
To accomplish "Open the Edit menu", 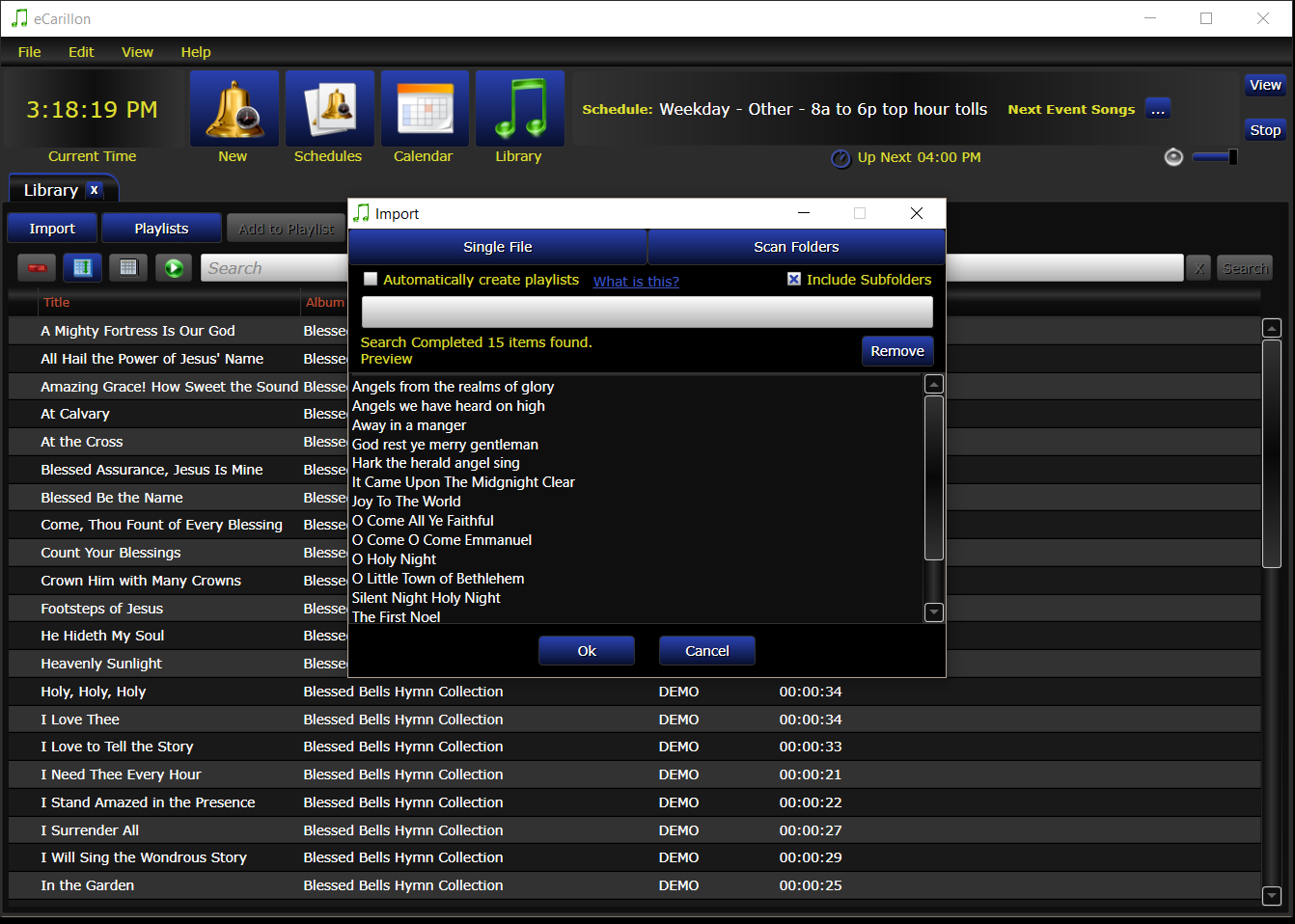I will pyautogui.click(x=81, y=52).
